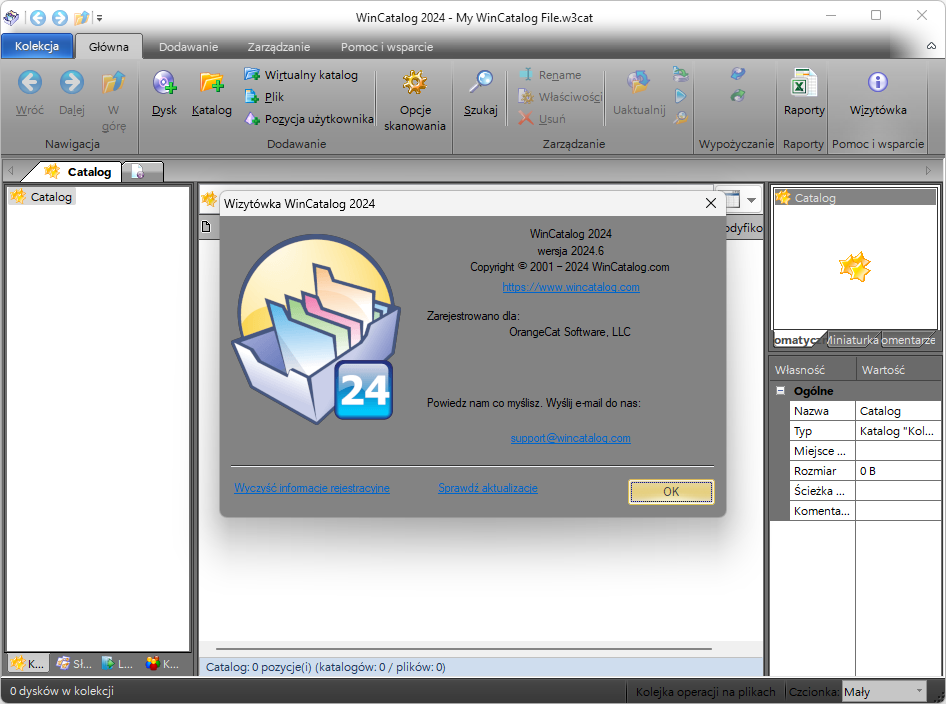Click the small folder-magnifier icon in Zarządzanie
This screenshot has height=704, width=946.
681,118
